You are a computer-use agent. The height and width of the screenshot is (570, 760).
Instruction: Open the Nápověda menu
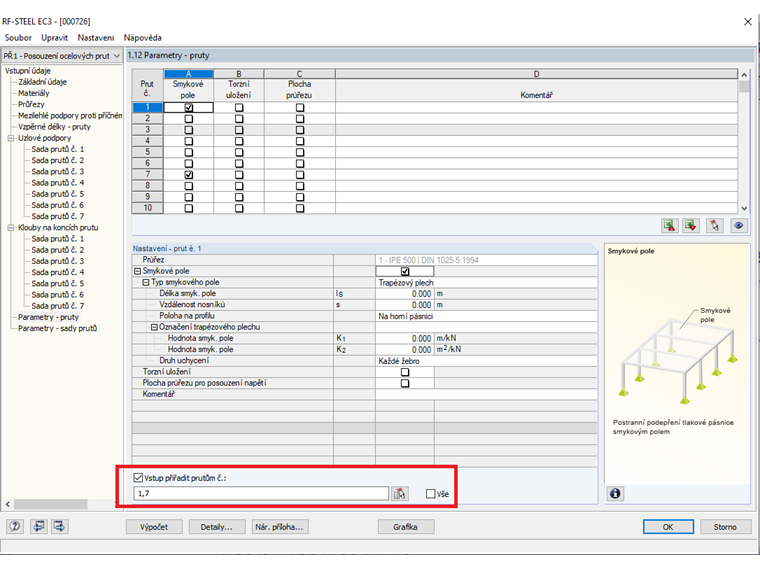click(x=142, y=38)
